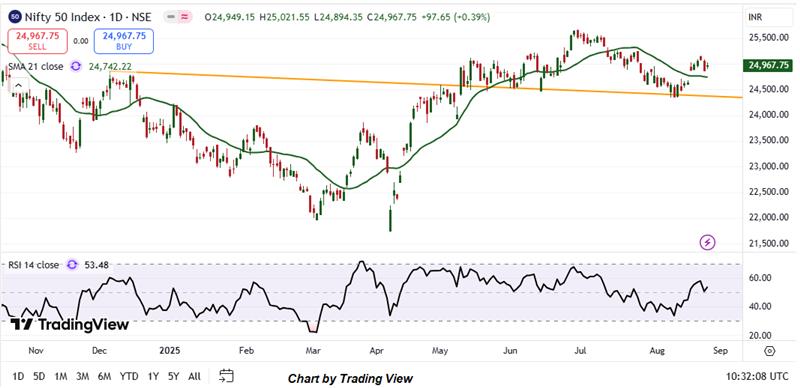Screen dimensions: 800x388
Task: Select the YTD time range
Action: click(129, 377)
